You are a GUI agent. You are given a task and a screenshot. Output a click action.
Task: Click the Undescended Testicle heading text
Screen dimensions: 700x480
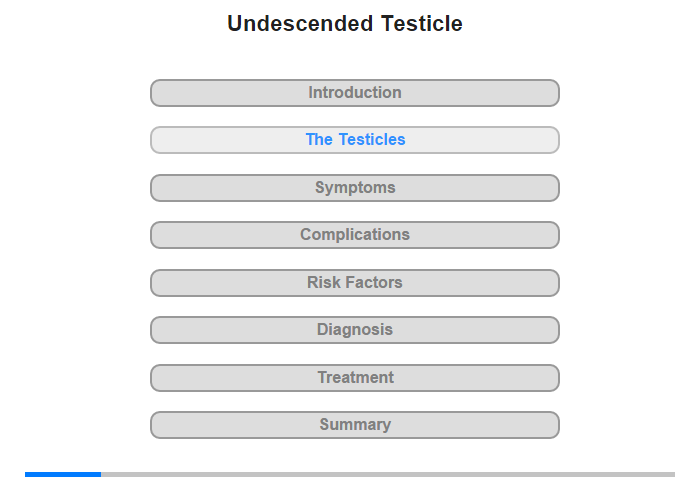345,24
